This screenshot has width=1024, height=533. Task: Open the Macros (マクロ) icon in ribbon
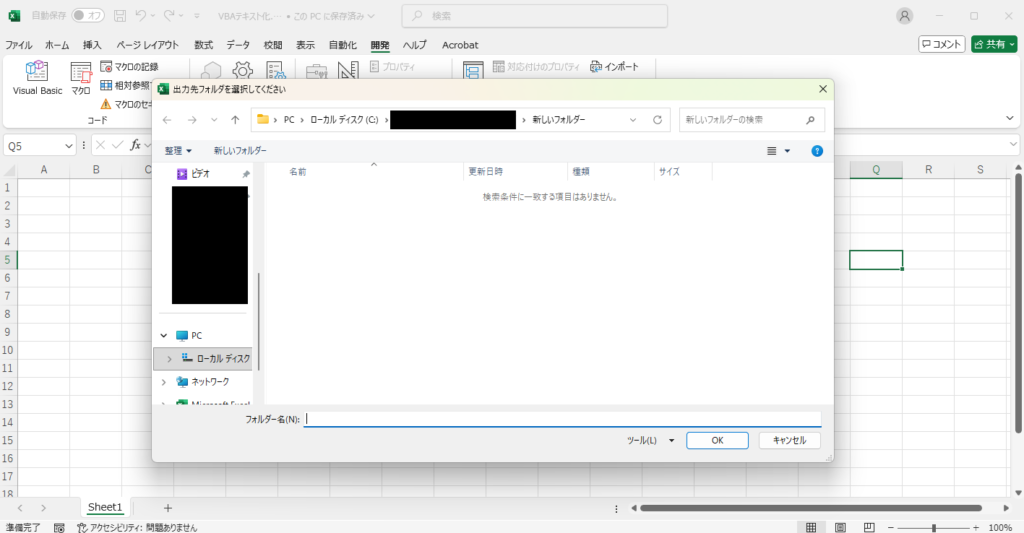(x=81, y=74)
